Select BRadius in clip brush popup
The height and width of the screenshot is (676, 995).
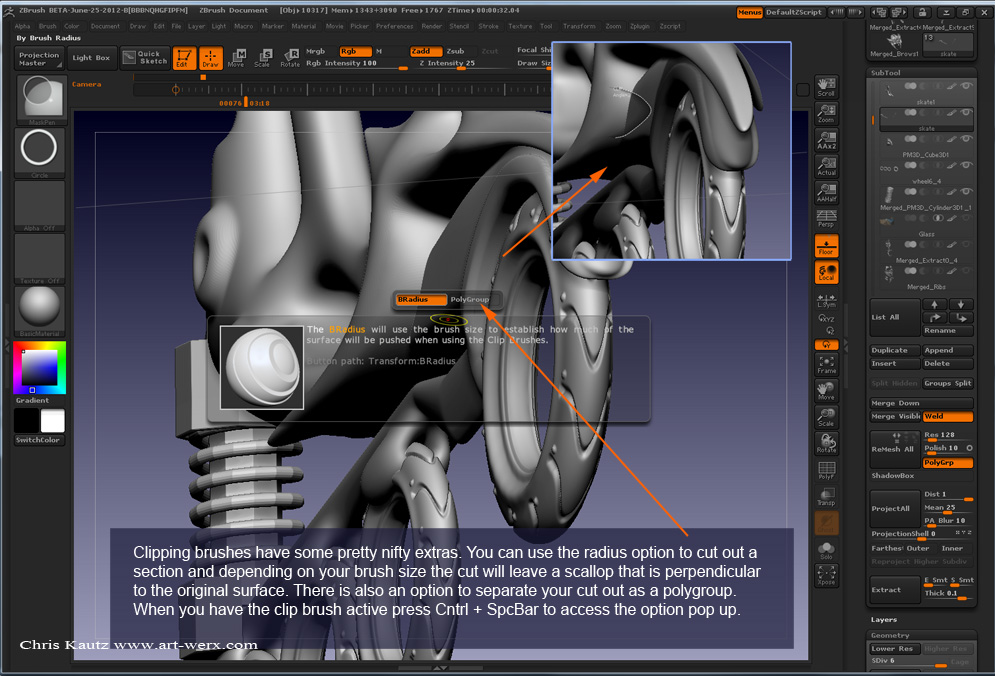(x=420, y=300)
